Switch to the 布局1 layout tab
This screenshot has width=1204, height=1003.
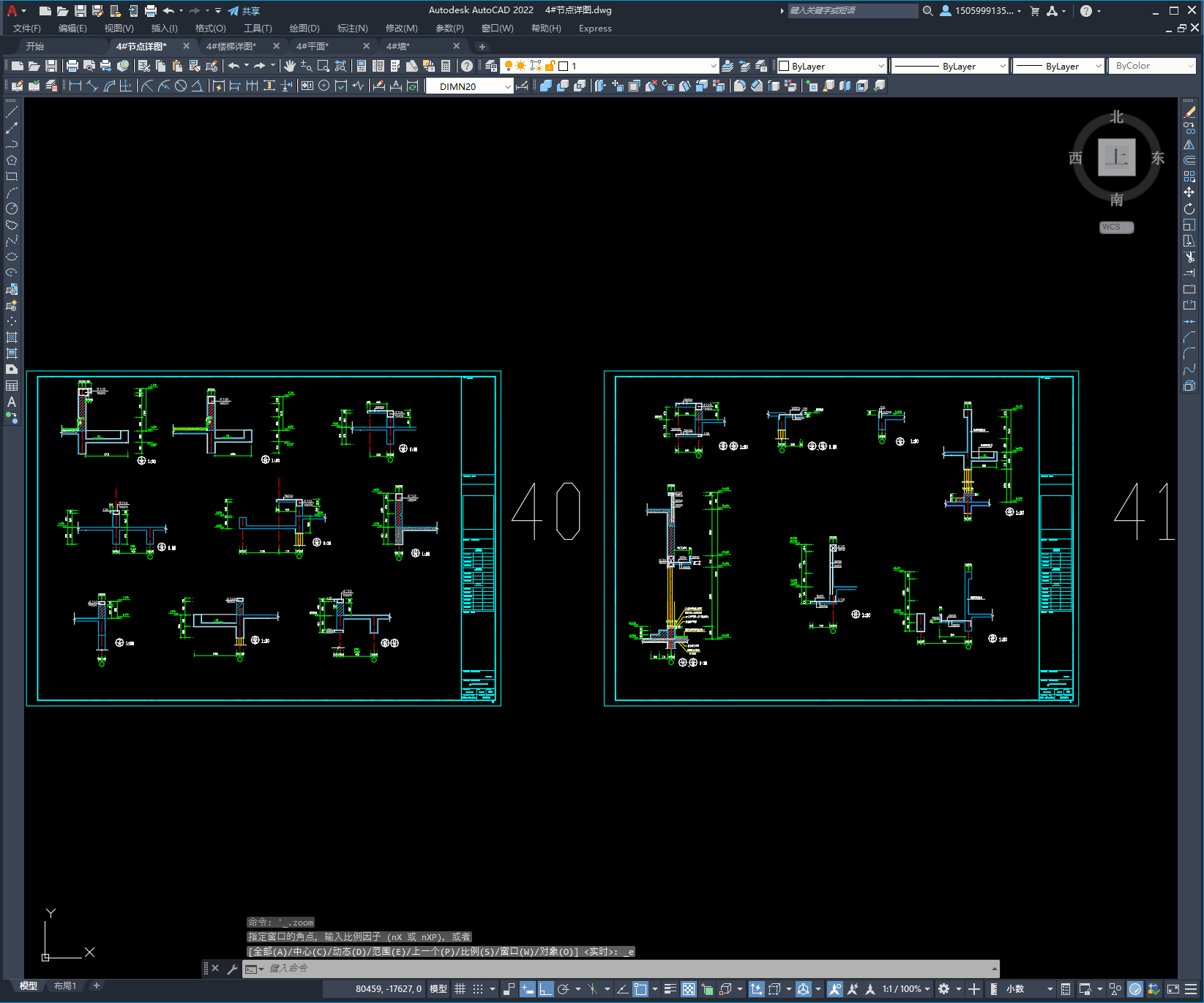pos(65,986)
